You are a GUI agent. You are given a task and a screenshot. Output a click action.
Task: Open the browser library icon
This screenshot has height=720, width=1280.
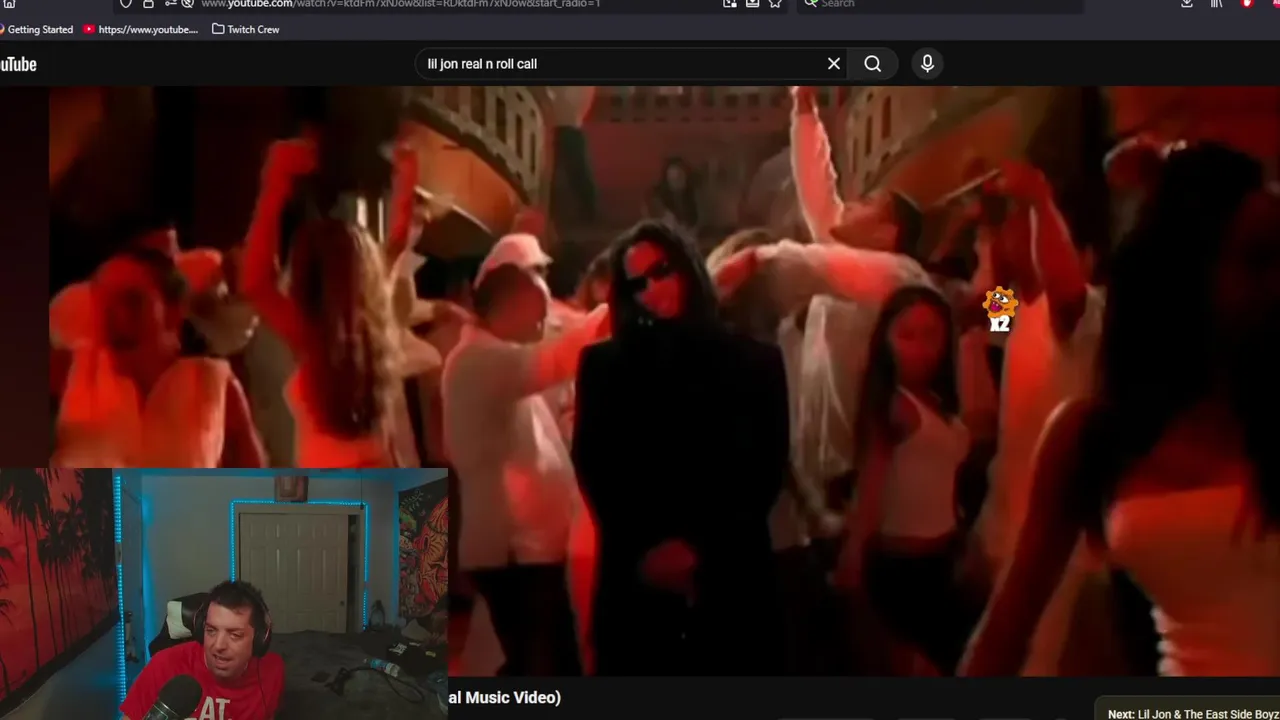tap(1217, 4)
